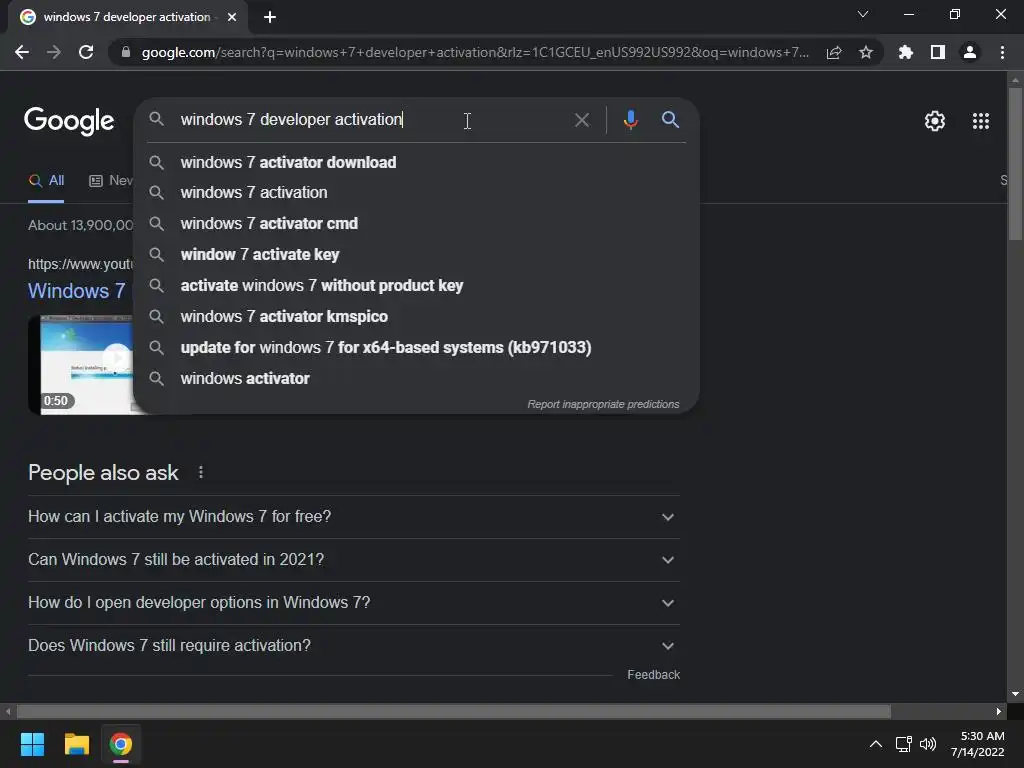Choose suggestion 'windows 7 activation'
Viewport: 1024px width, 768px height.
[x=416, y=193]
